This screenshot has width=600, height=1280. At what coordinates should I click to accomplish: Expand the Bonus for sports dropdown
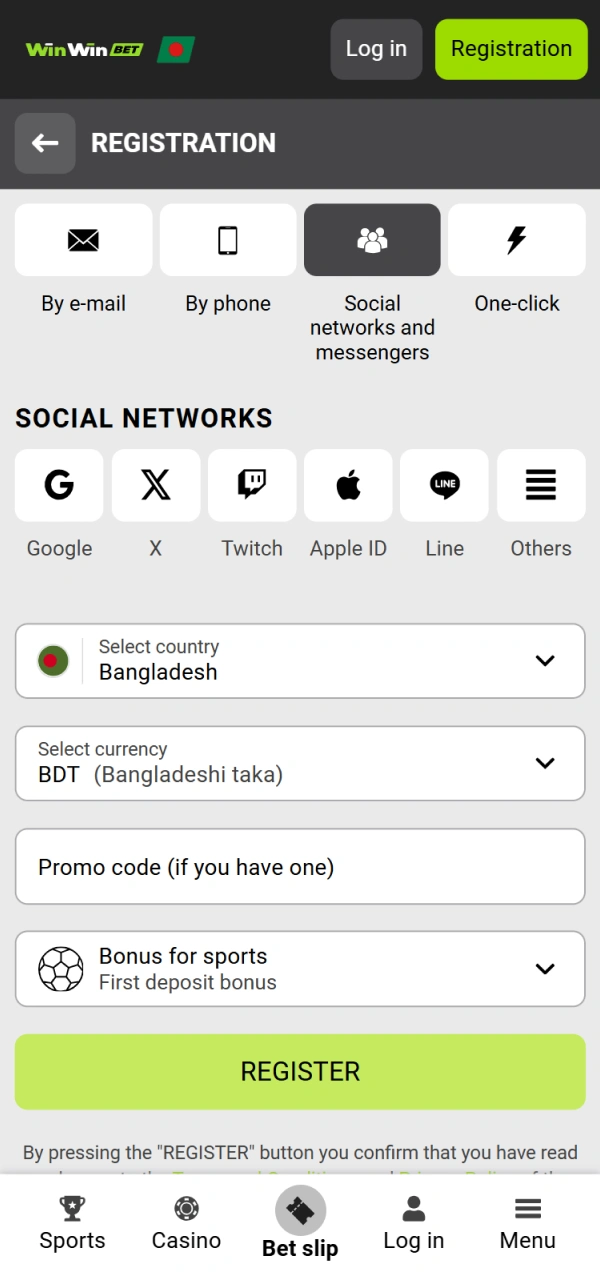[x=300, y=968]
